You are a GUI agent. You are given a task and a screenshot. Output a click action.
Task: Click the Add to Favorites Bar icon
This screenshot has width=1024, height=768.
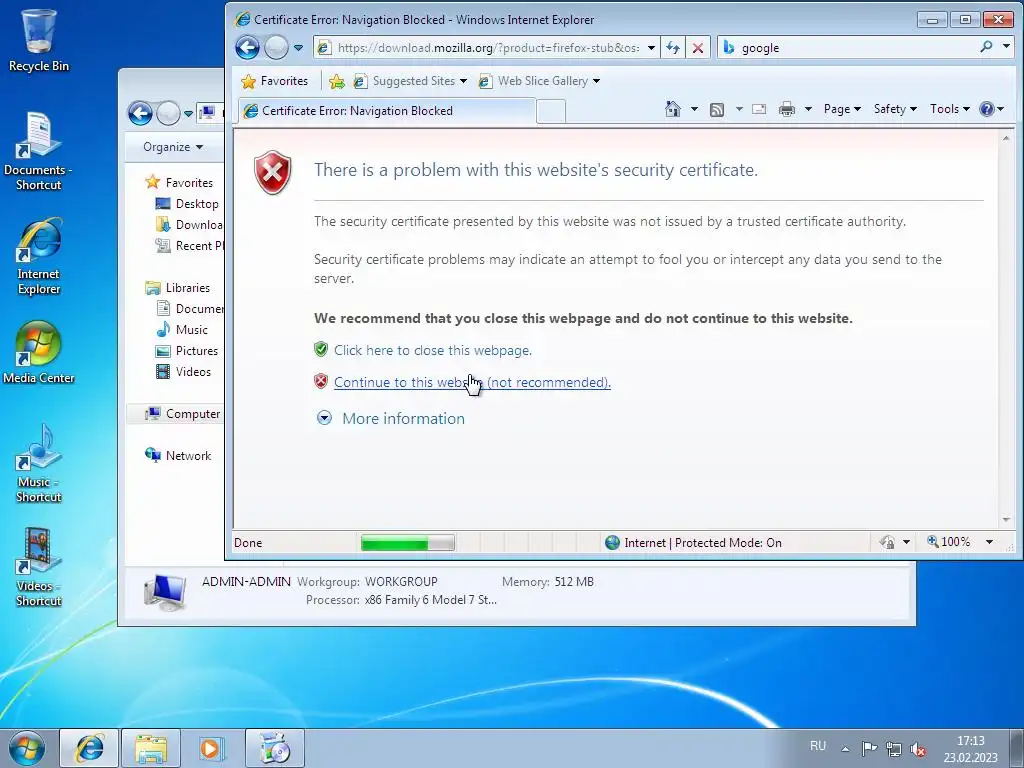coord(337,81)
